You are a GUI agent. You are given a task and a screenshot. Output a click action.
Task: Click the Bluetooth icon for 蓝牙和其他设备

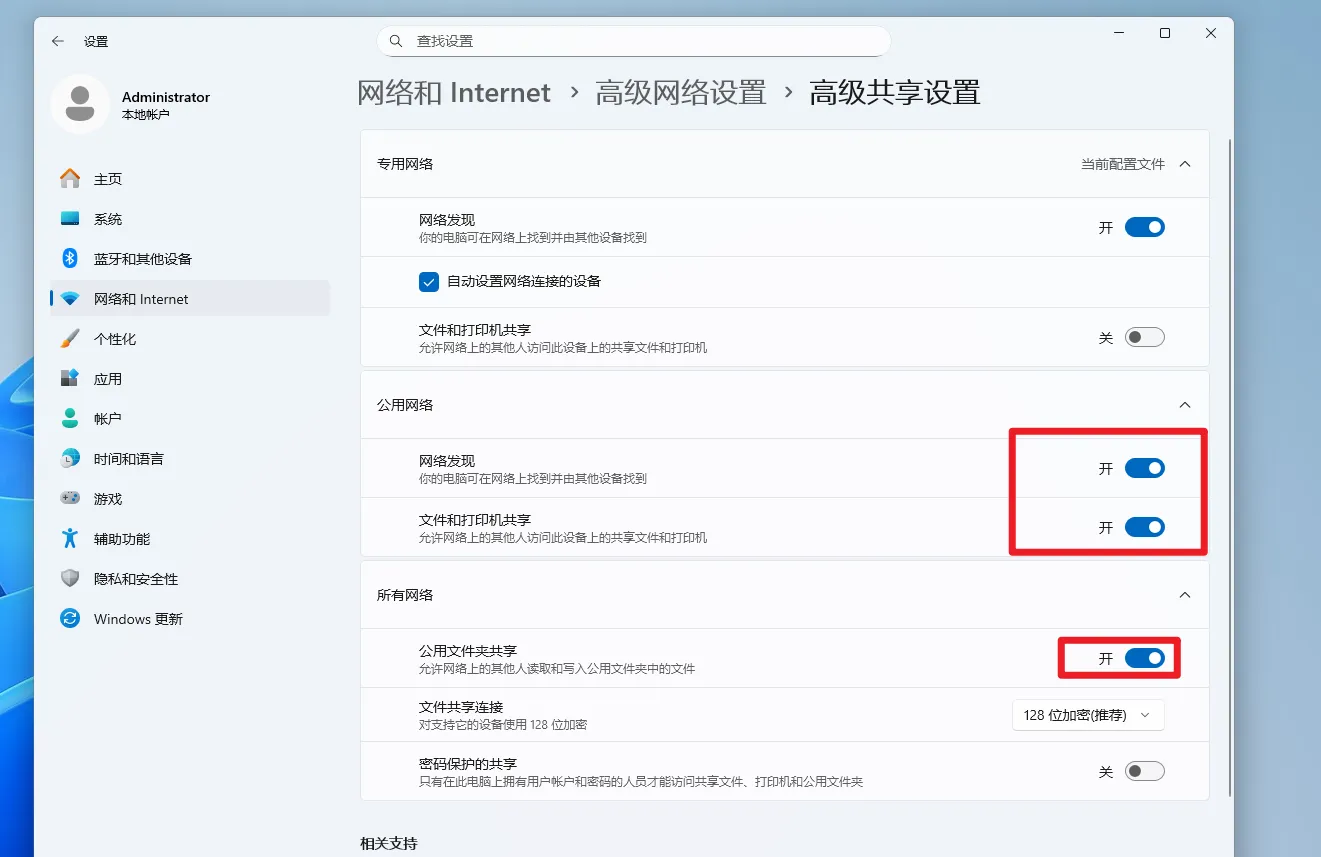(70, 259)
